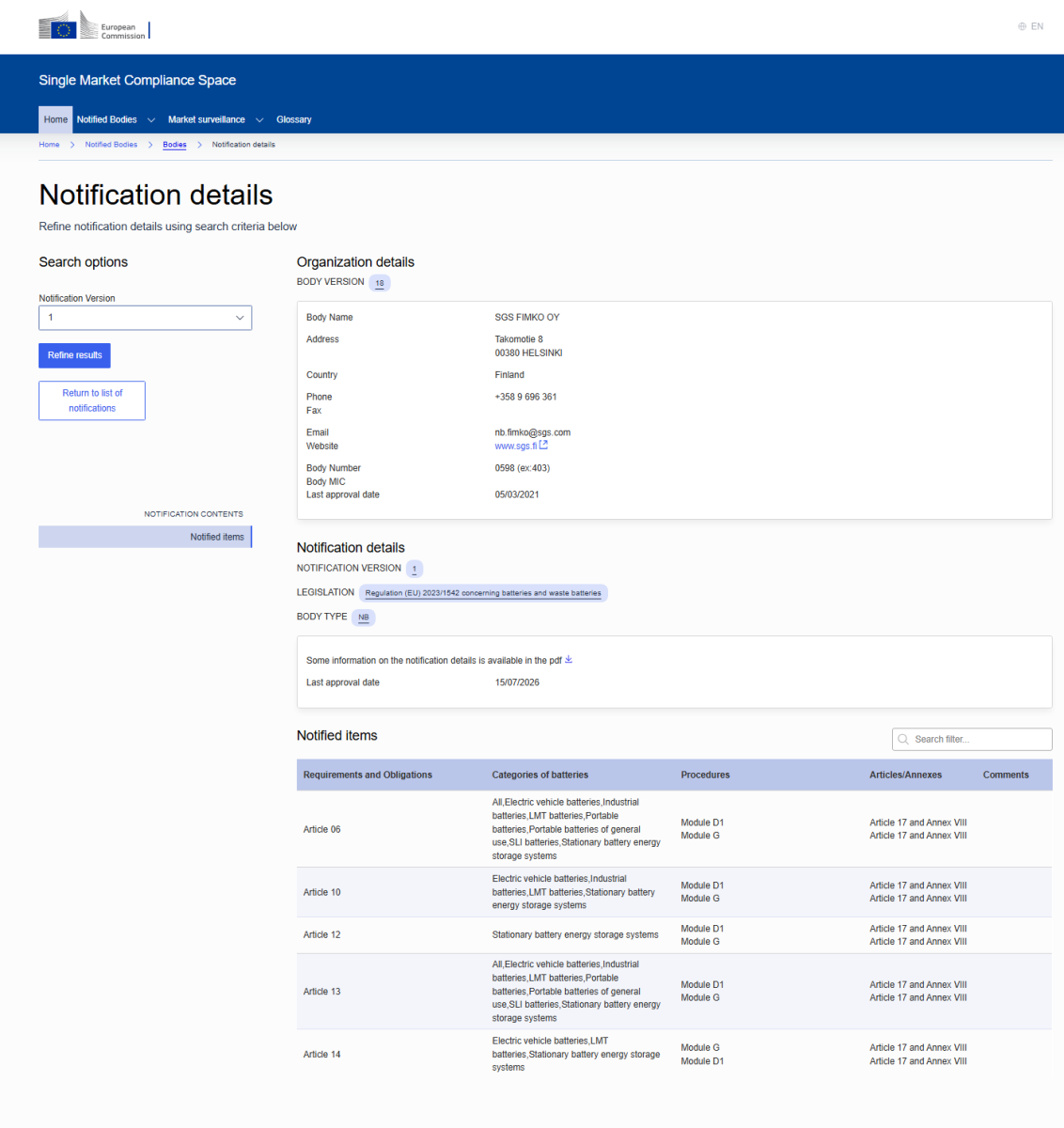Screen dimensions: 1064x1128
Task: Select the Article 14 row cell
Action: [322, 1055]
